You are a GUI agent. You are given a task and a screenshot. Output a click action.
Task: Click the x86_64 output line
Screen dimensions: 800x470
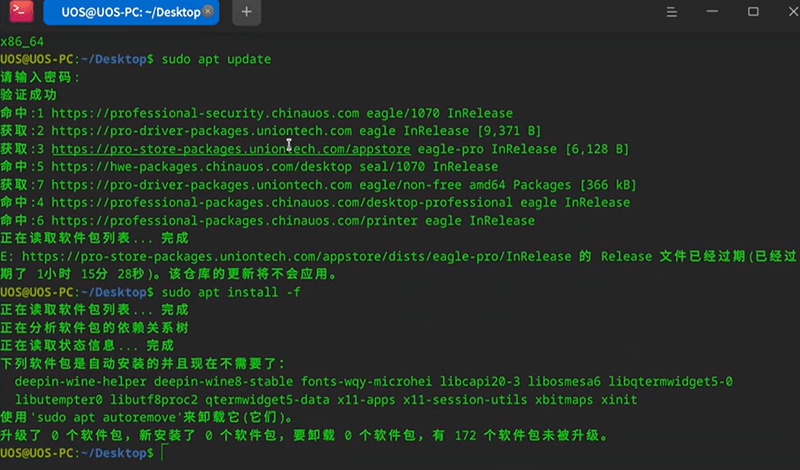tap(22, 41)
